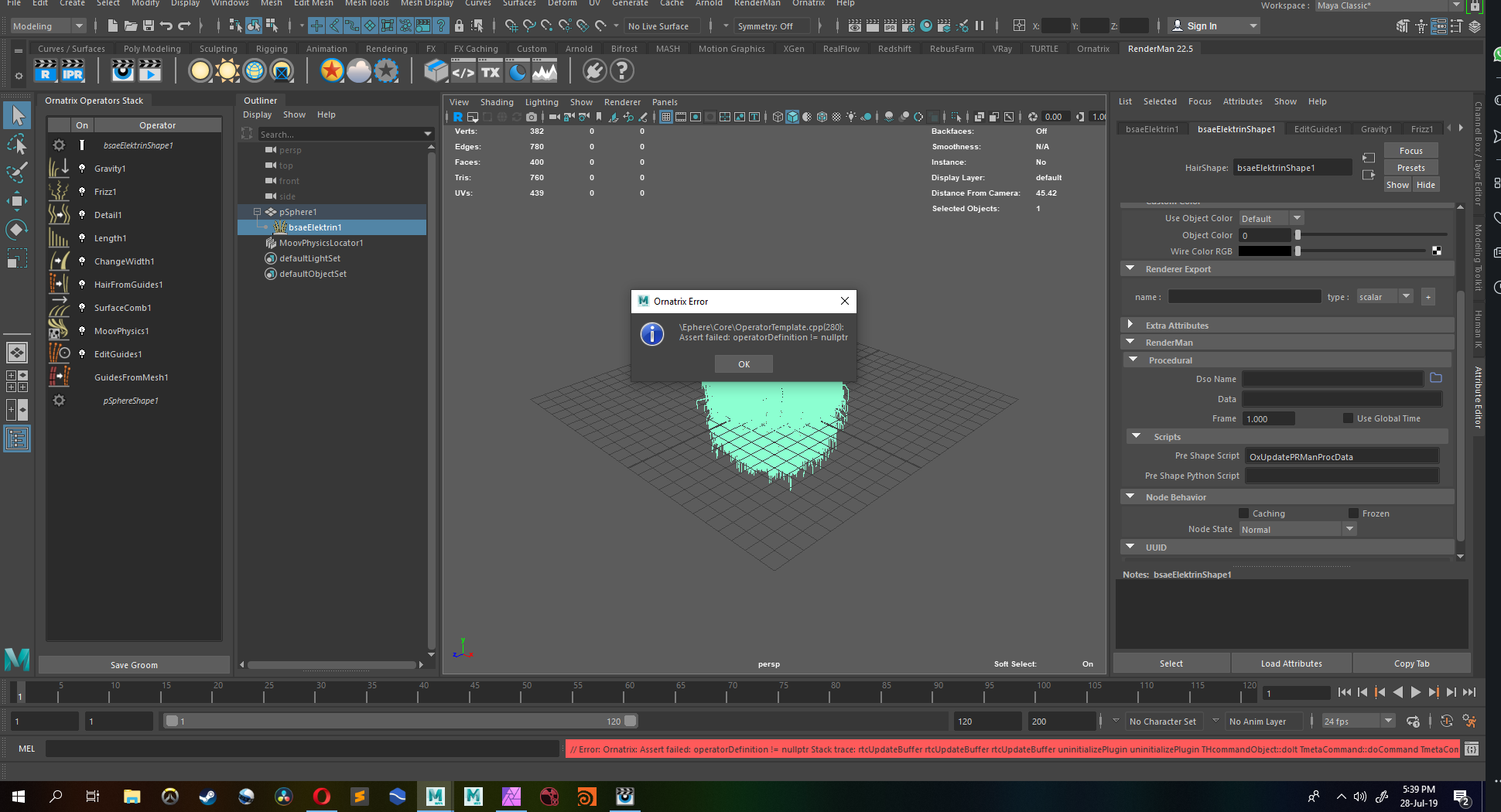Click the Dso Name folder browse icon
The height and width of the screenshot is (812, 1501).
click(x=1436, y=378)
